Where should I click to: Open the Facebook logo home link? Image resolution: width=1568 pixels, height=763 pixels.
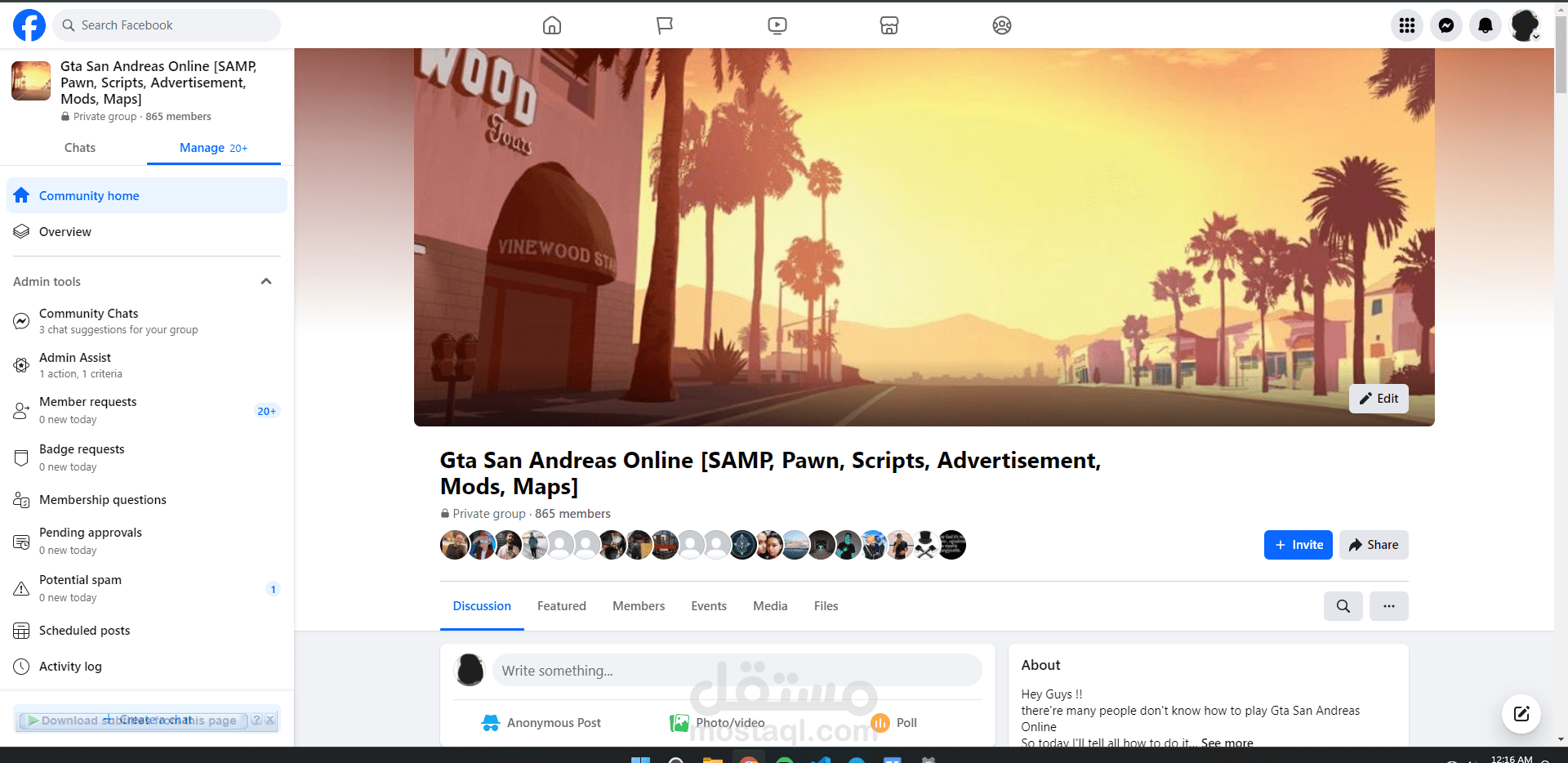(x=29, y=25)
